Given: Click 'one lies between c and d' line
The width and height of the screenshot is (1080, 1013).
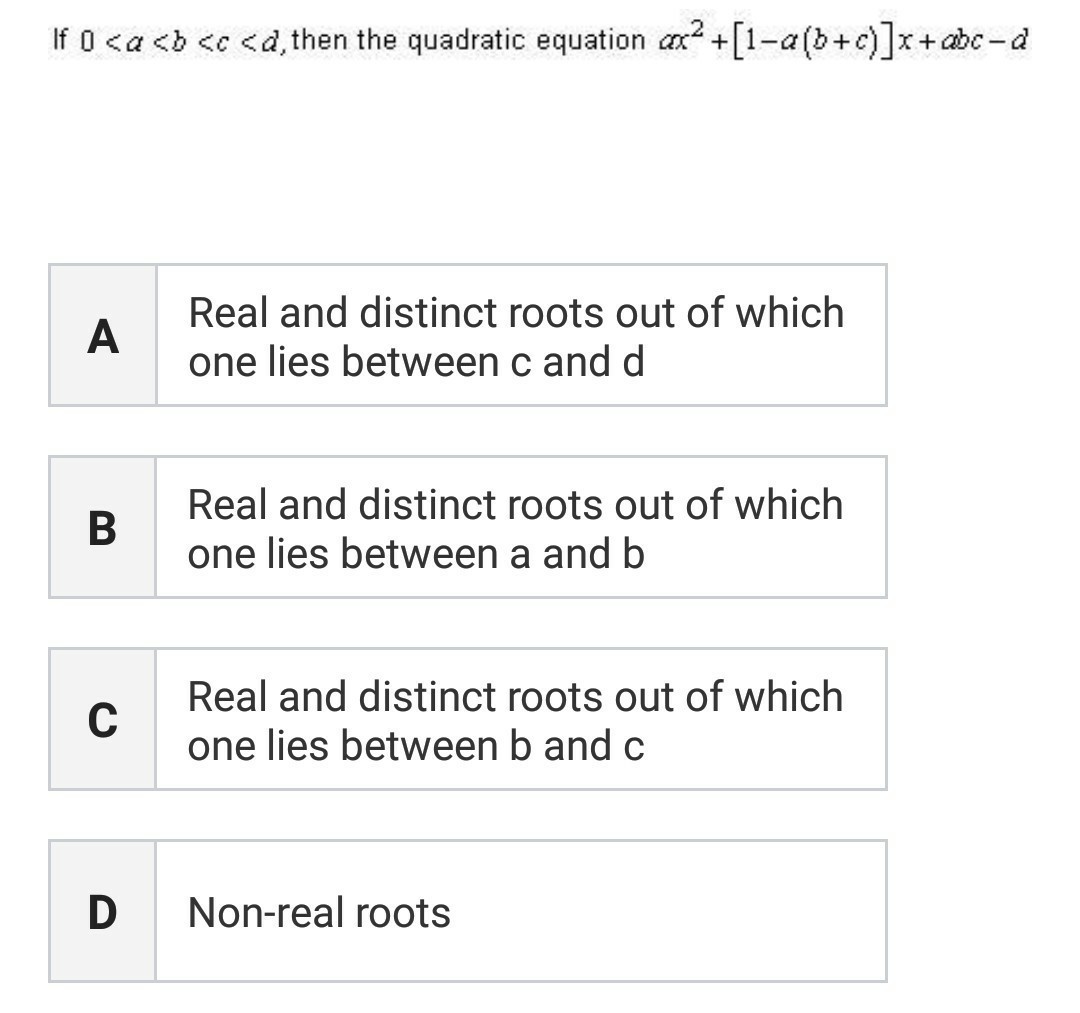Looking at the screenshot, I should click(416, 362).
